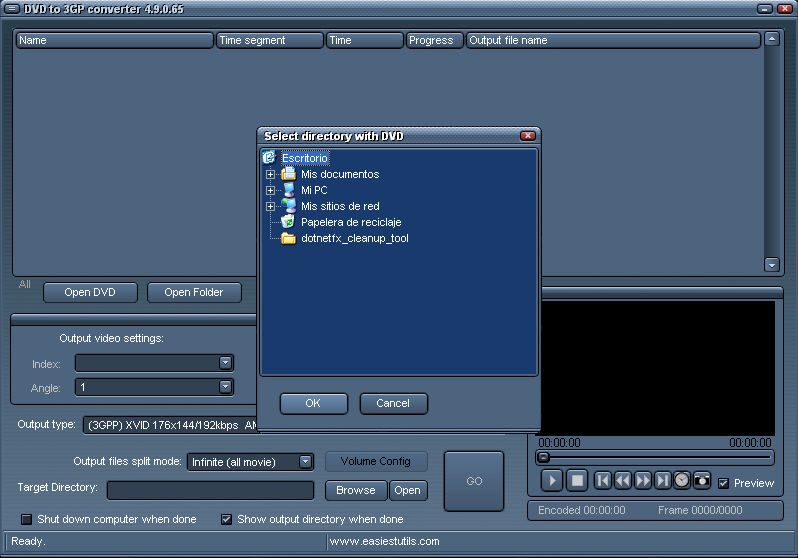Click the Time column header
Screen dimensions: 798x558
click(x=364, y=40)
